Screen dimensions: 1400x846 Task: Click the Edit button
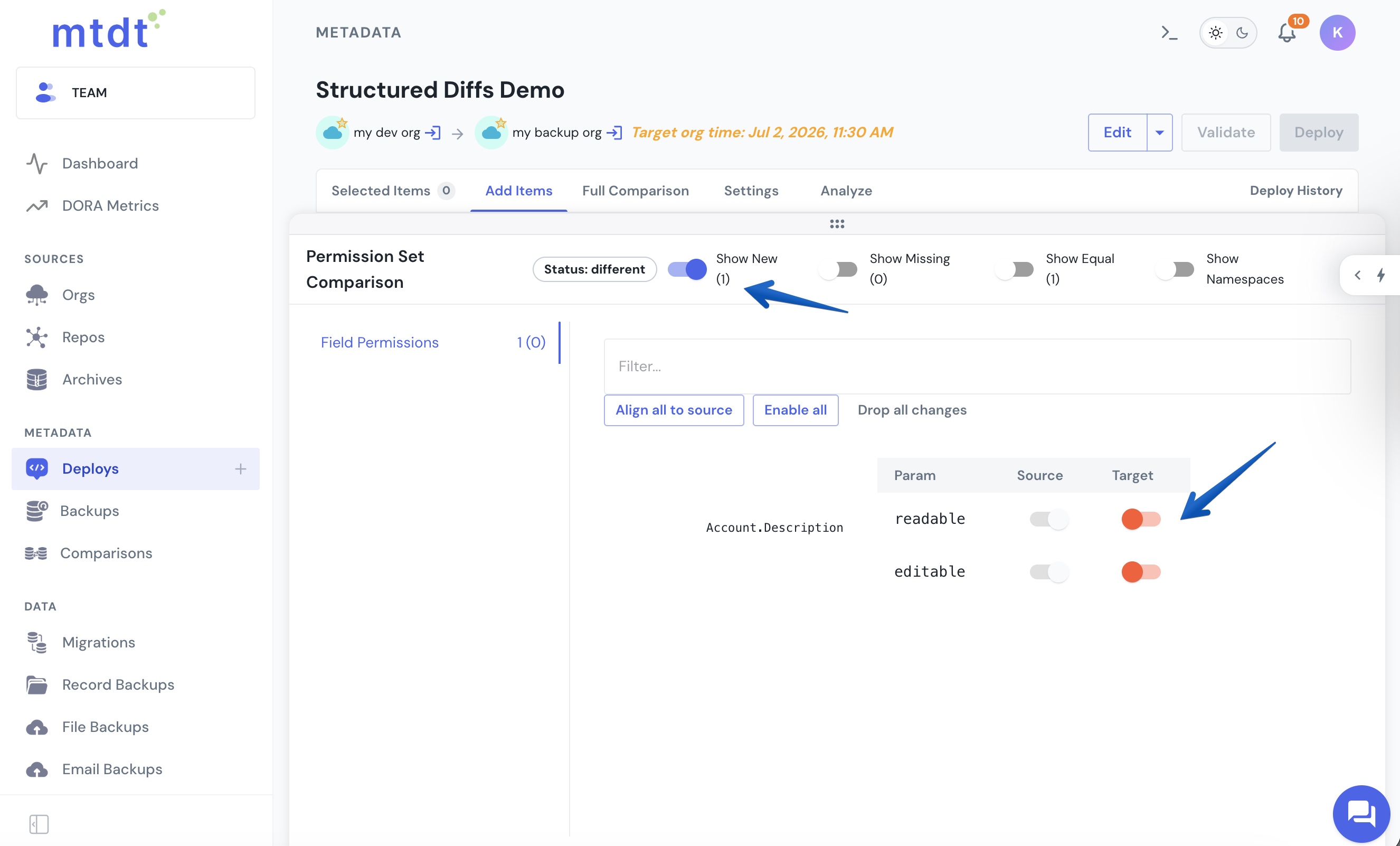[1117, 133]
